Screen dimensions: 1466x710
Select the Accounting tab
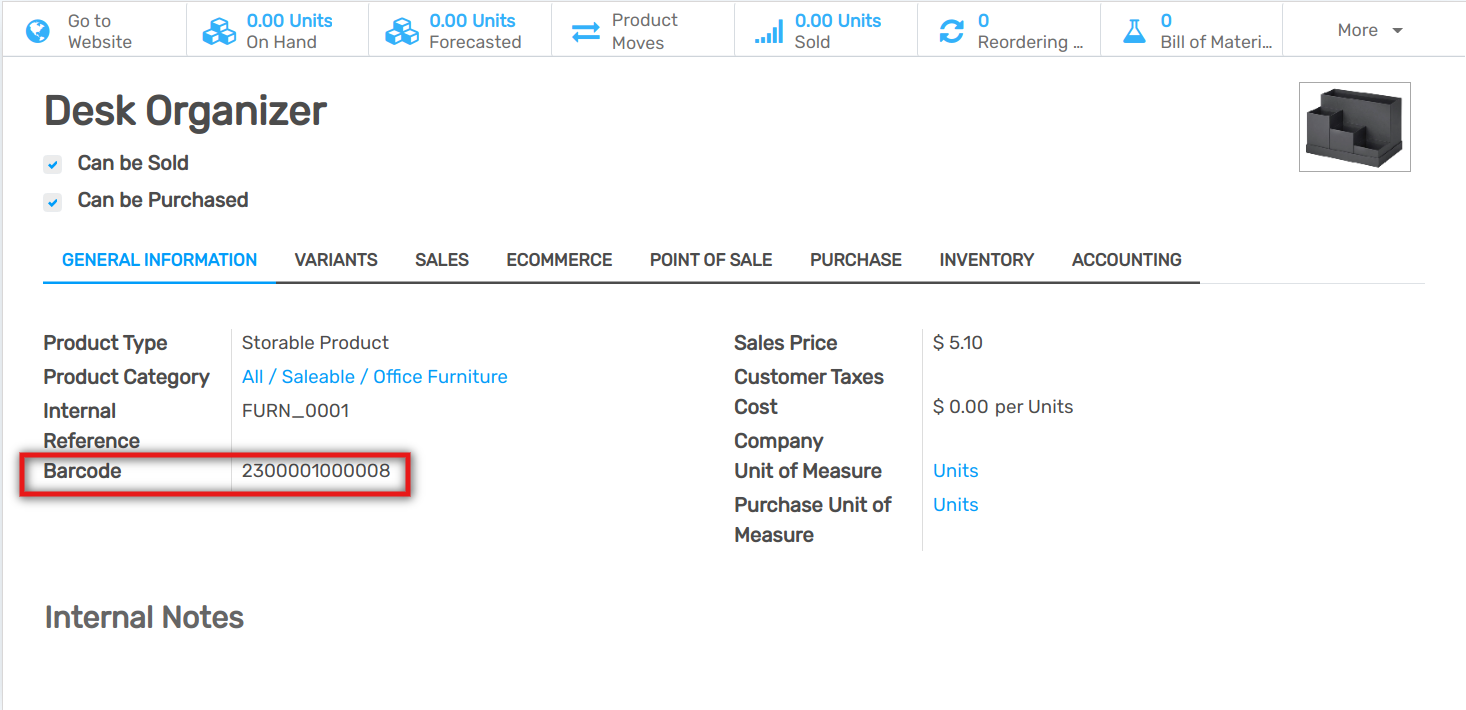point(1126,260)
